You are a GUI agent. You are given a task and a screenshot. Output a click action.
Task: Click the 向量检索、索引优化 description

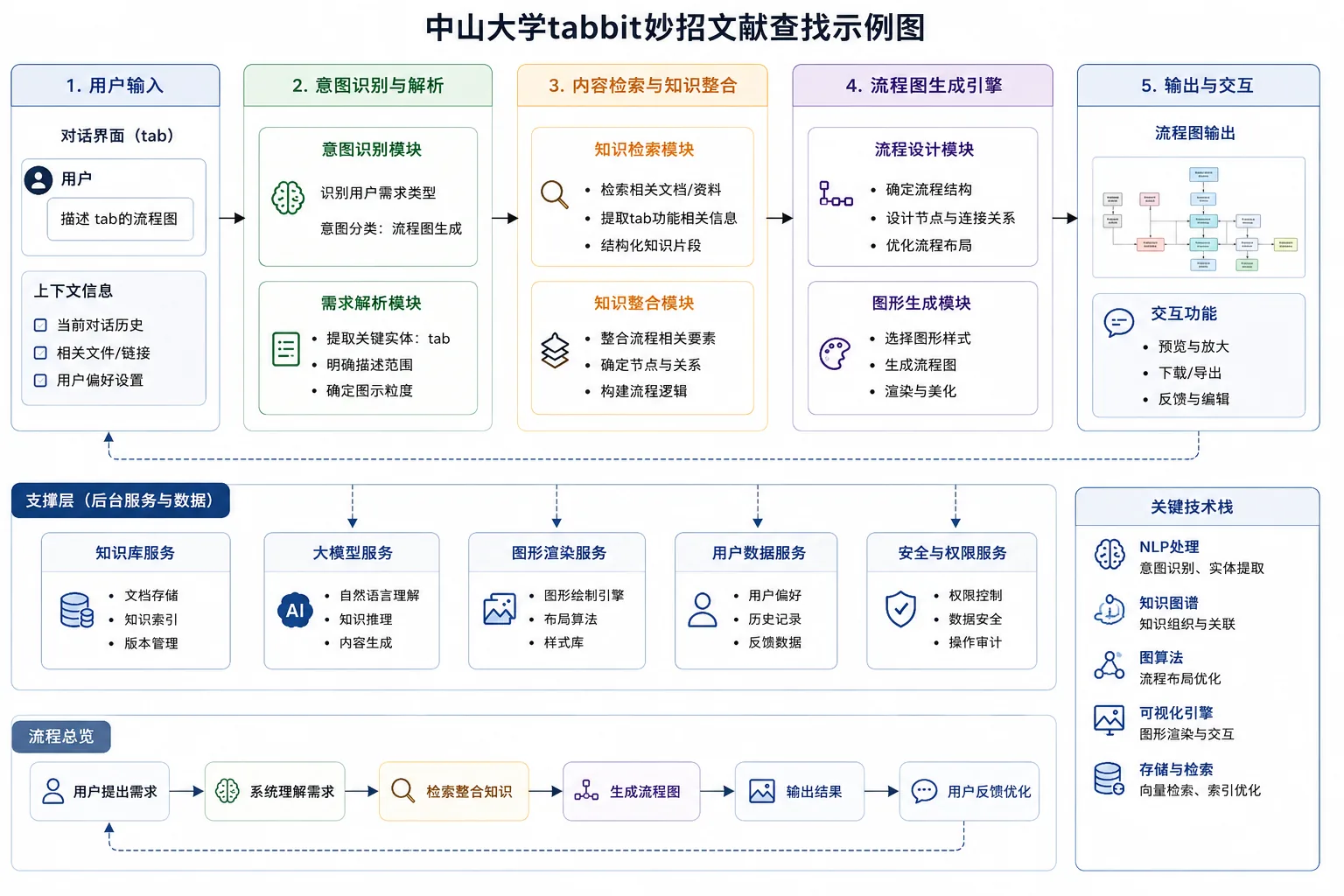click(1200, 790)
